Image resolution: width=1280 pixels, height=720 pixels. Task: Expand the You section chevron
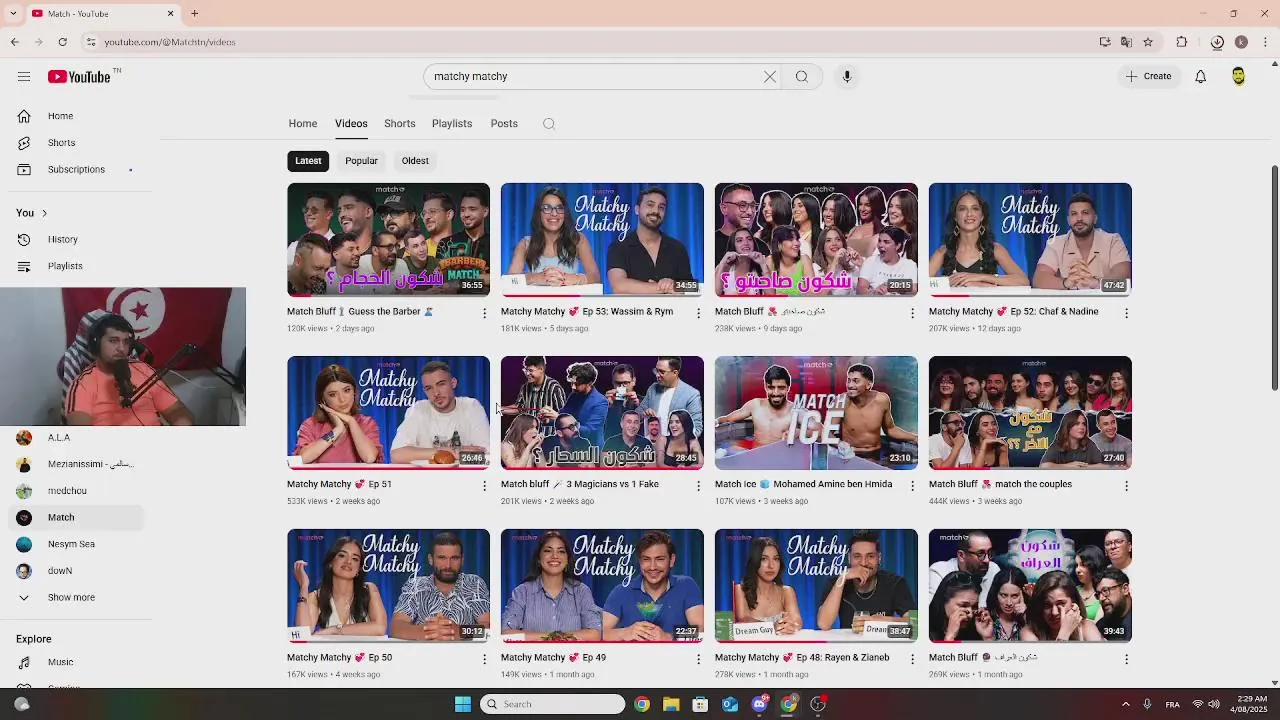point(44,213)
